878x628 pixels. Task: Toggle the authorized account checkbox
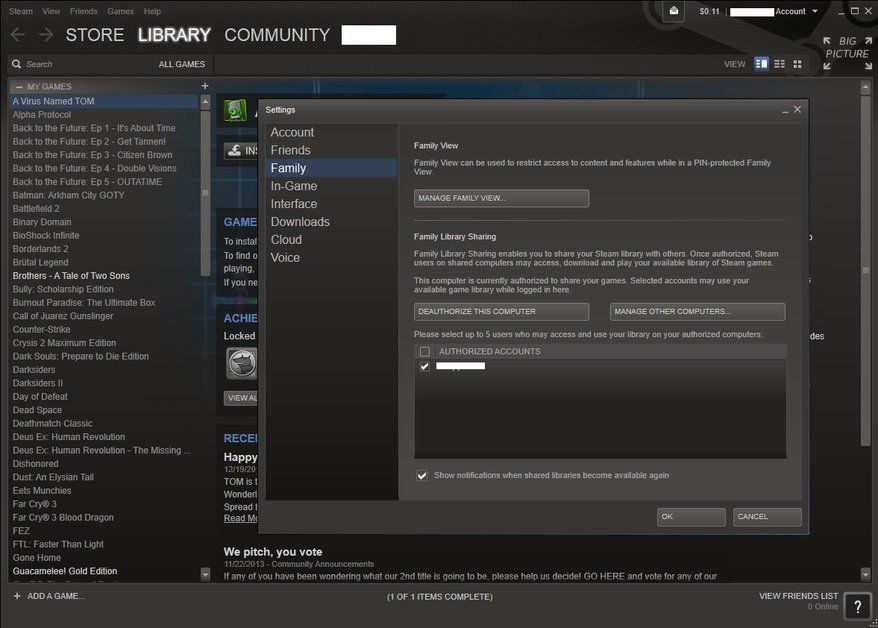click(424, 366)
